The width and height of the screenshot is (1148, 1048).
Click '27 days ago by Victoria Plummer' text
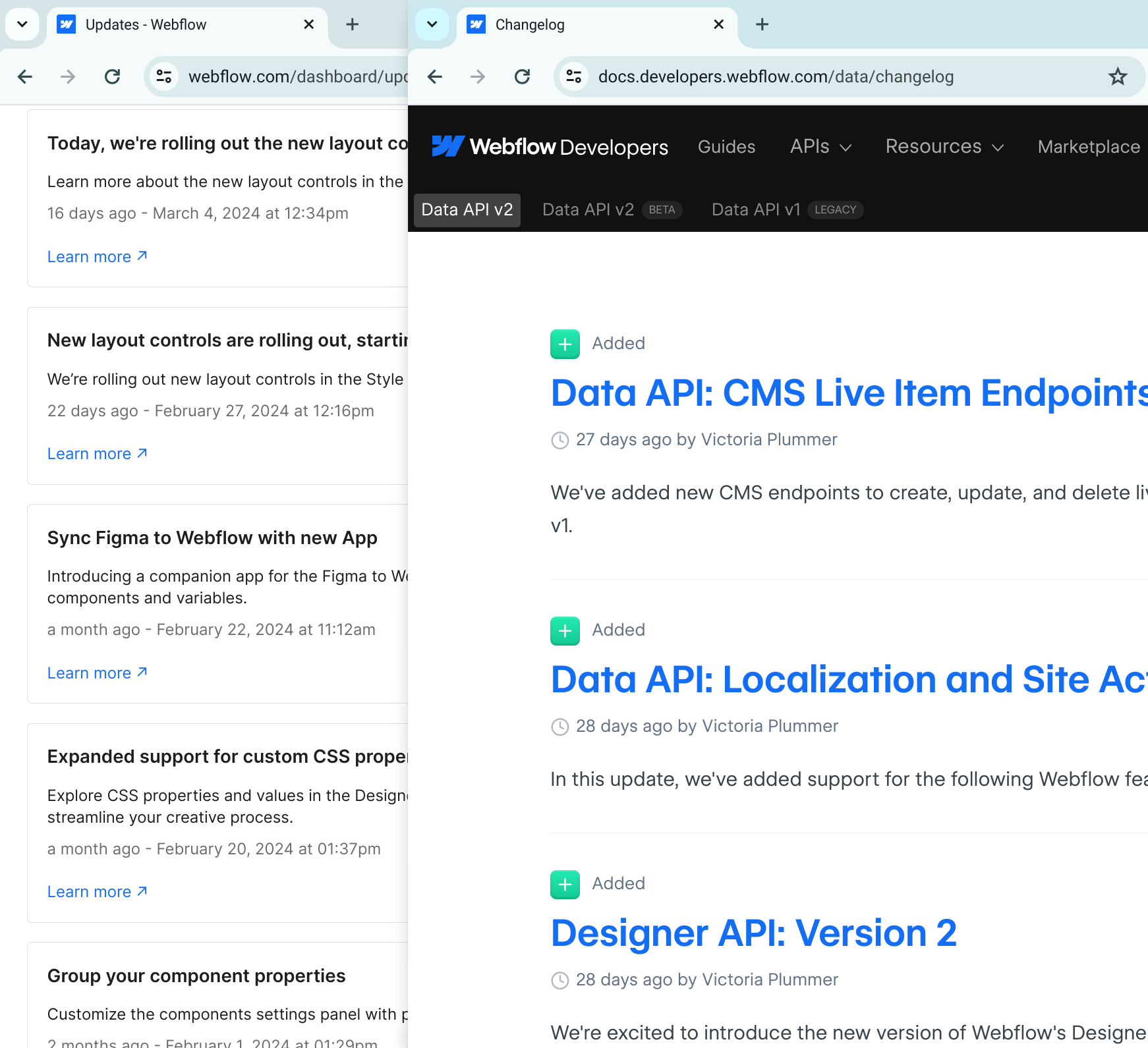pyautogui.click(x=706, y=440)
